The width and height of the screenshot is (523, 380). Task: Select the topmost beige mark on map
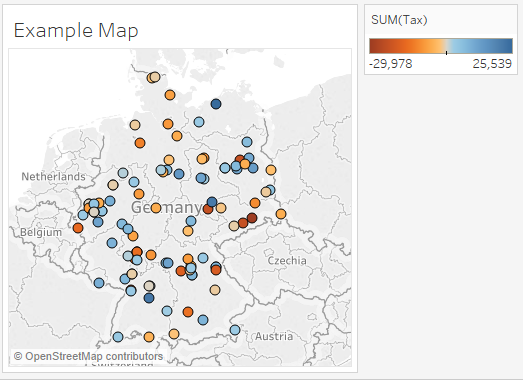(155, 77)
